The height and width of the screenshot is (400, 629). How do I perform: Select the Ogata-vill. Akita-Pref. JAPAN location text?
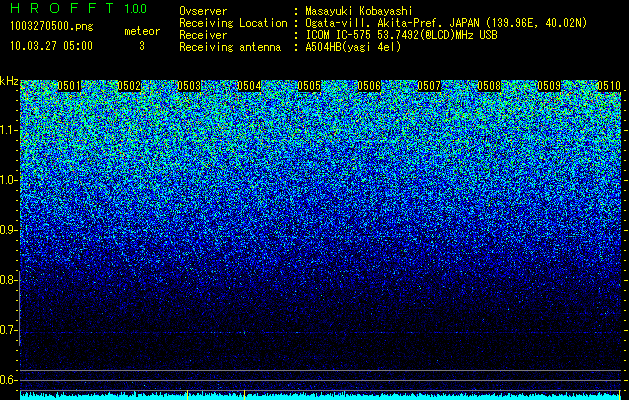446,23
